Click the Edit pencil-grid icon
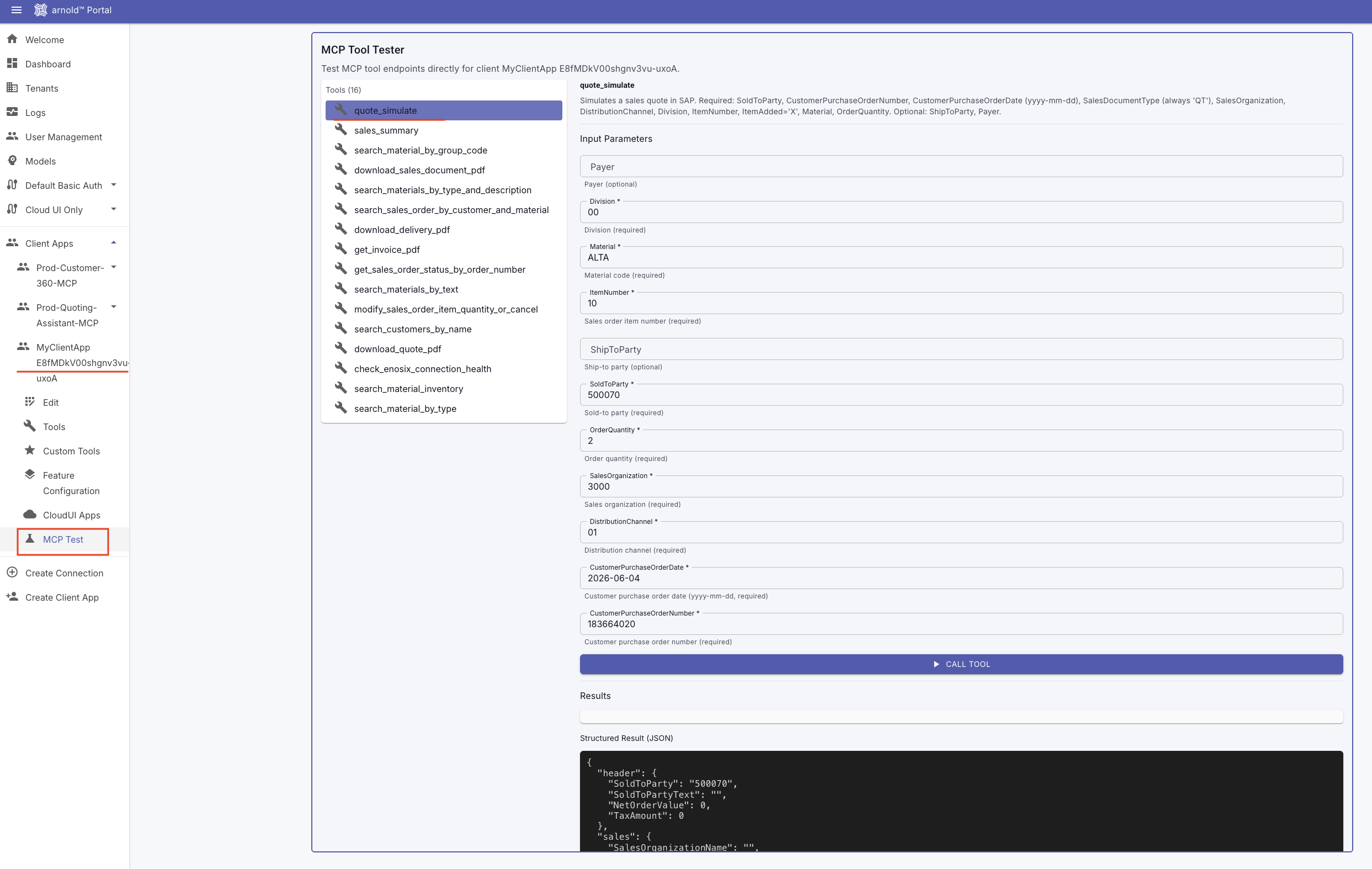Viewport: 1372px width, 869px height. pyautogui.click(x=30, y=402)
